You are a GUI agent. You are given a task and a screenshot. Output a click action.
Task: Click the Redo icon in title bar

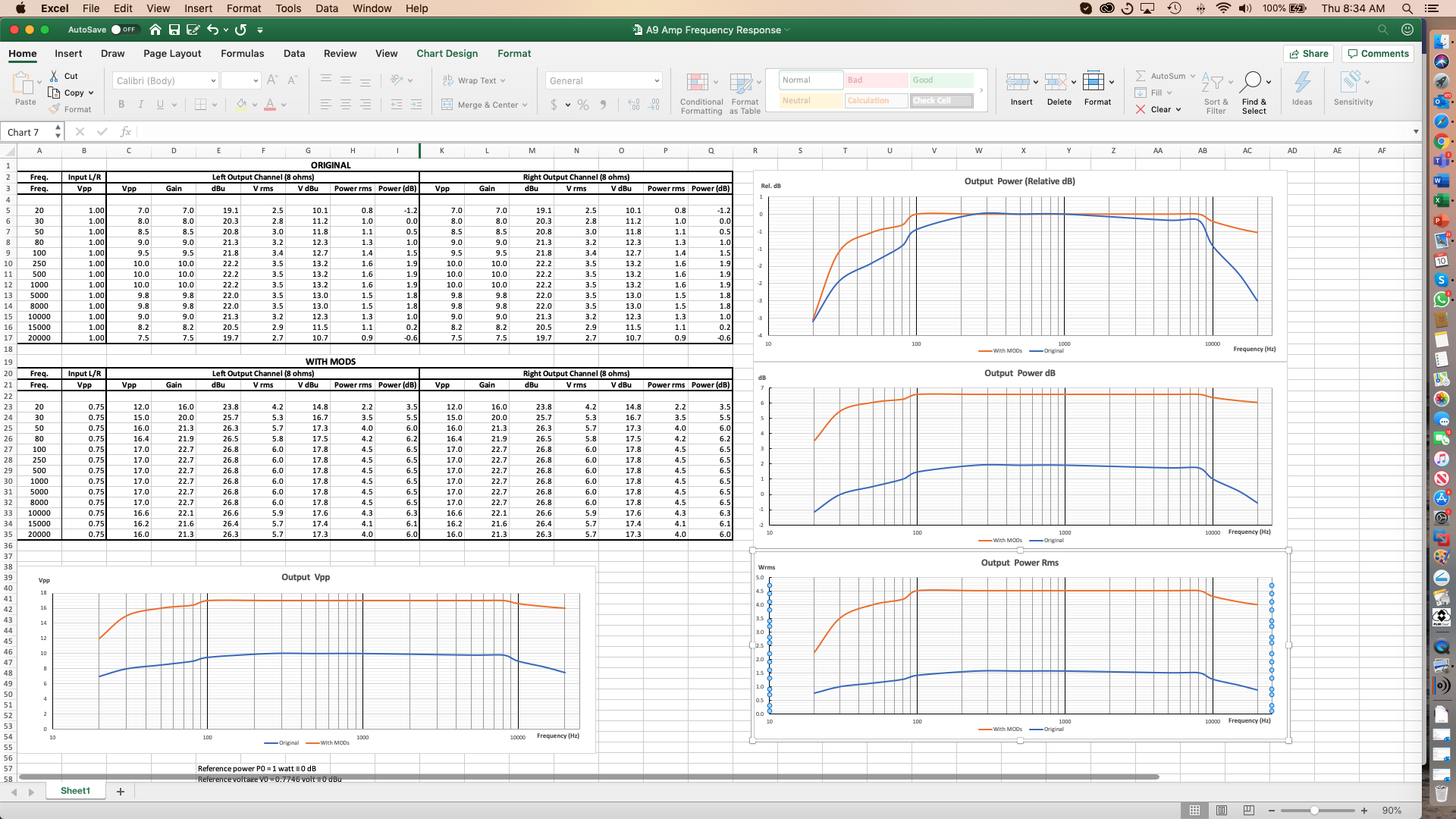coord(241,30)
